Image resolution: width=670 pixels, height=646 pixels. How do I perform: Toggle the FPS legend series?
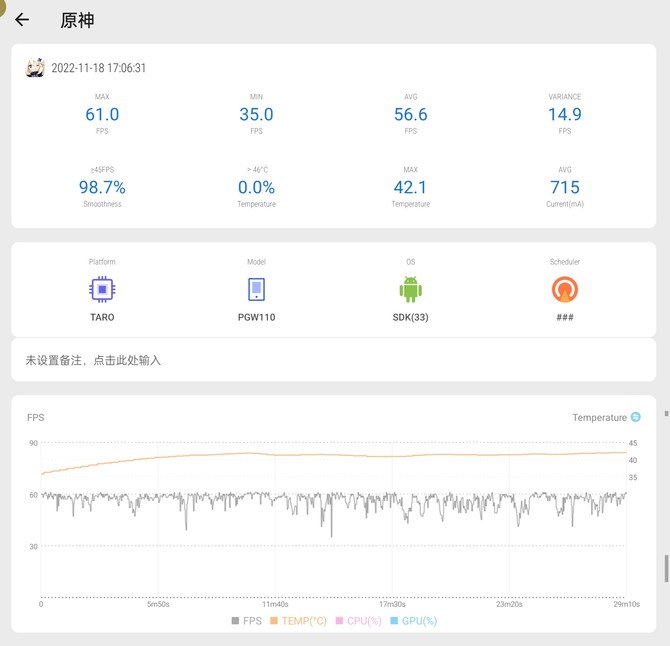point(246,621)
